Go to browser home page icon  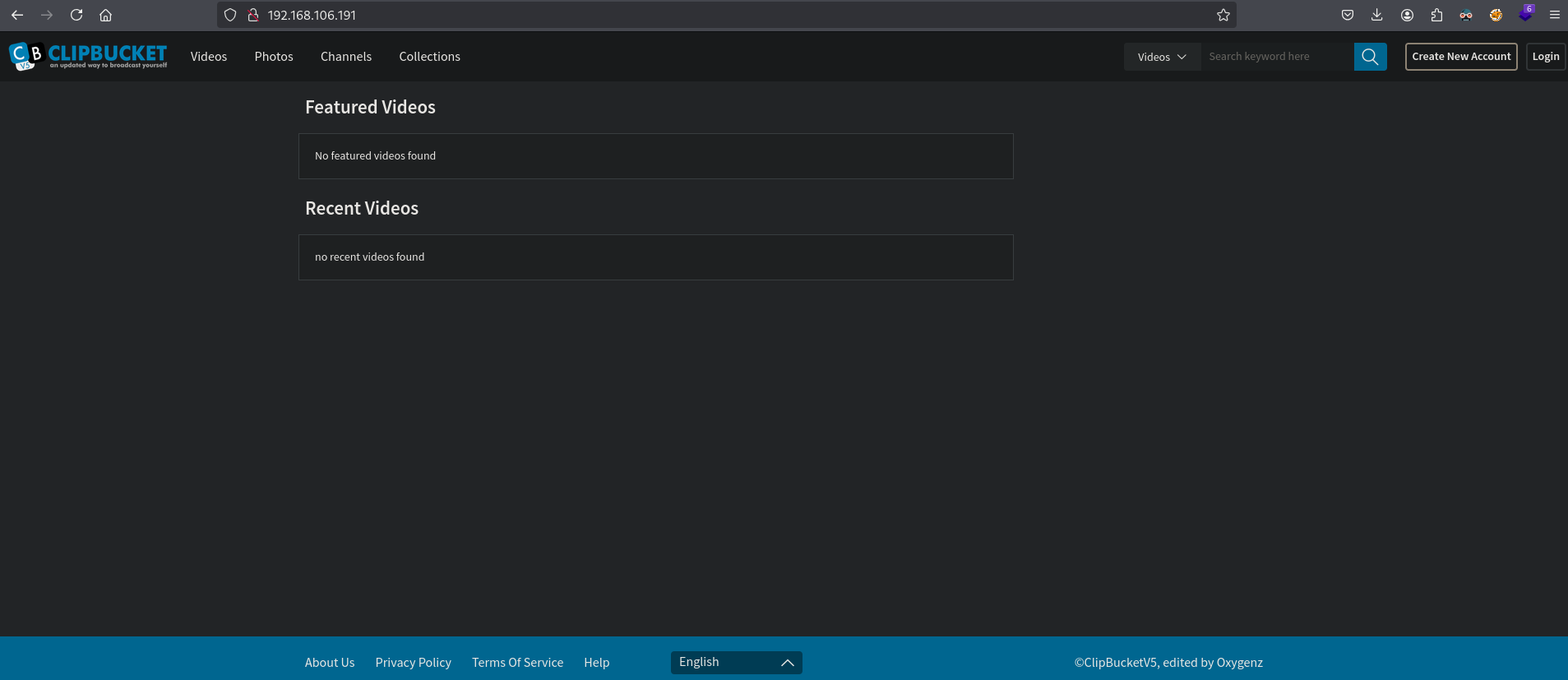coord(105,15)
